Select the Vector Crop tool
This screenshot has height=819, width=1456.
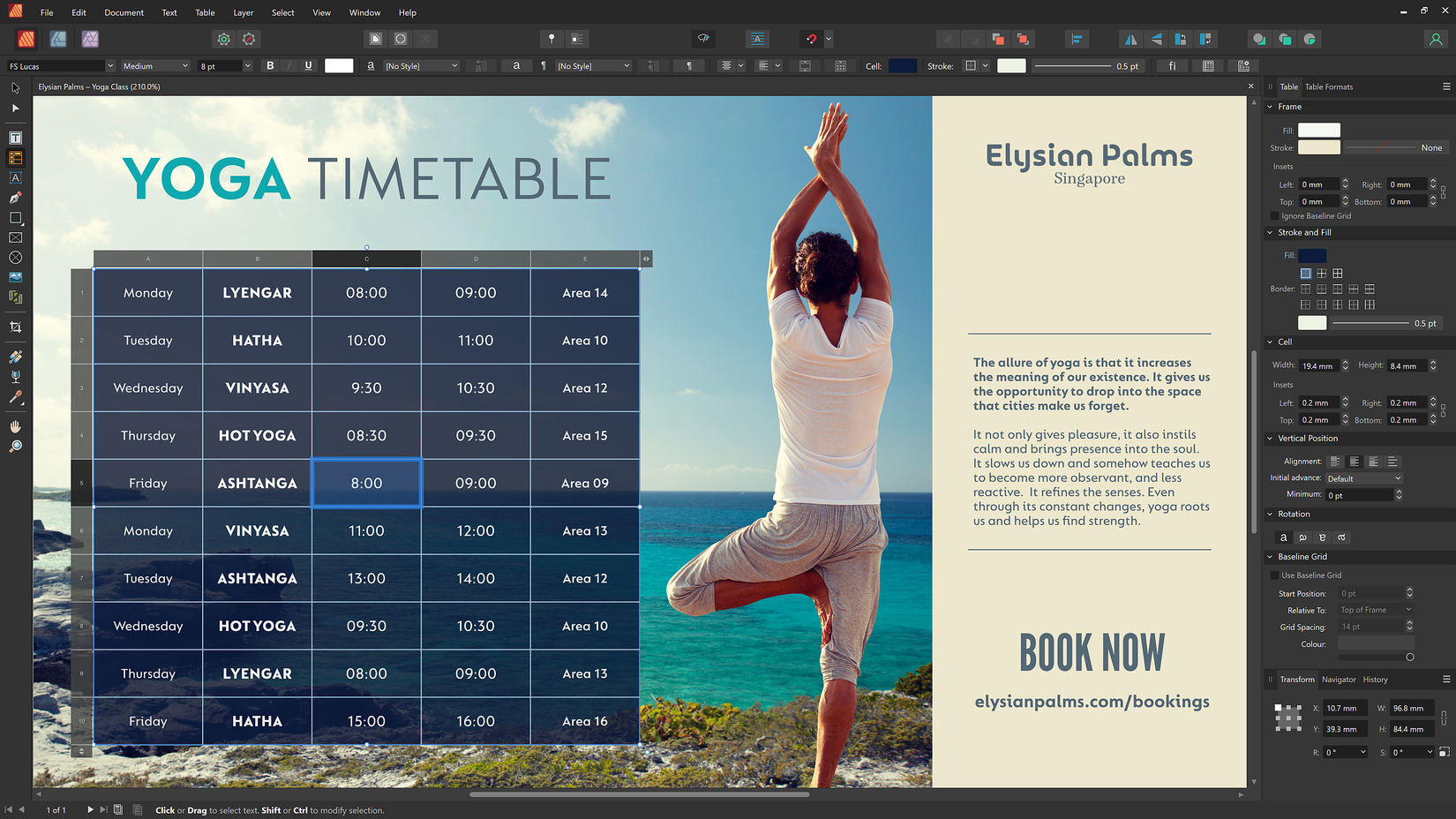pyautogui.click(x=15, y=327)
